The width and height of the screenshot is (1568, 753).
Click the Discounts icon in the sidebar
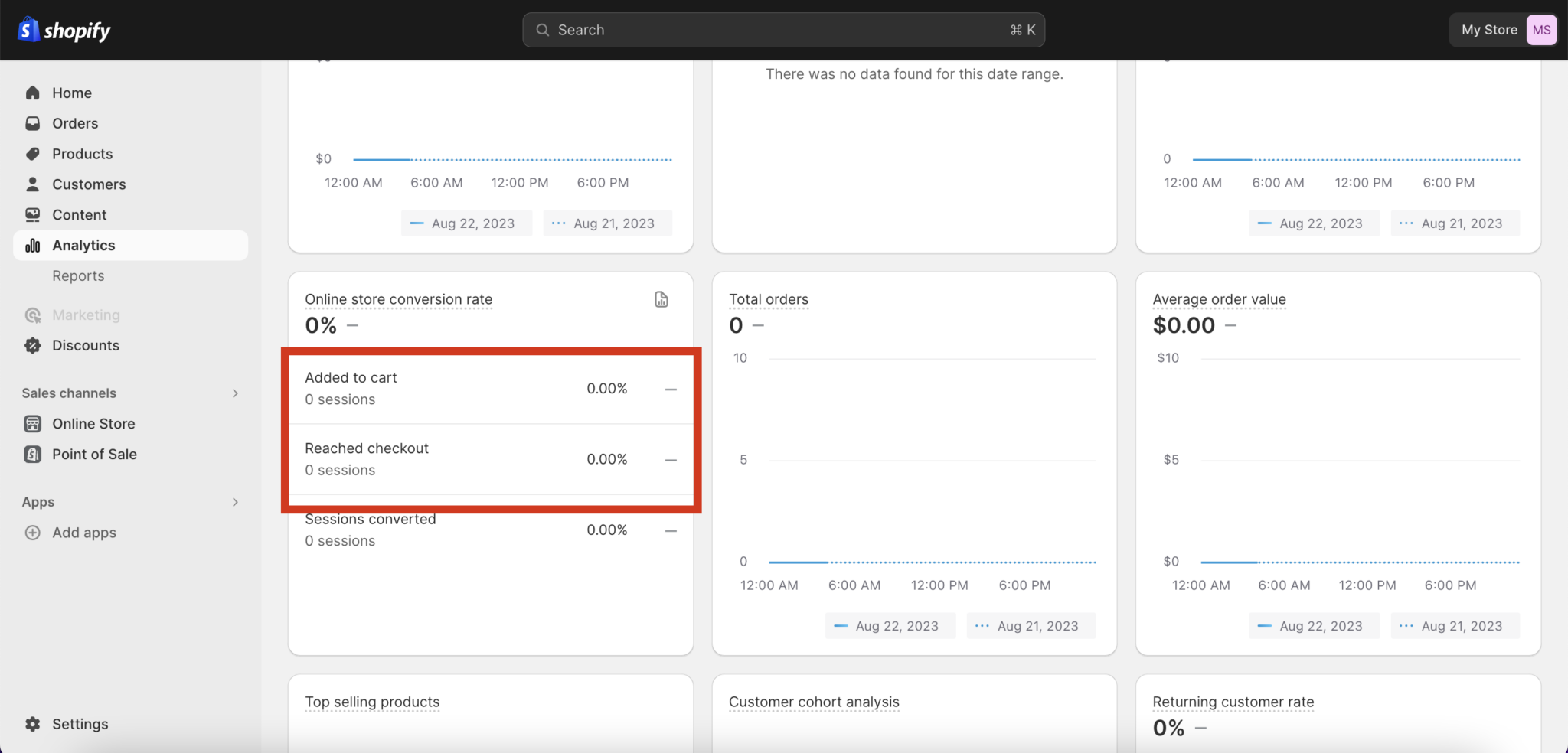32,345
